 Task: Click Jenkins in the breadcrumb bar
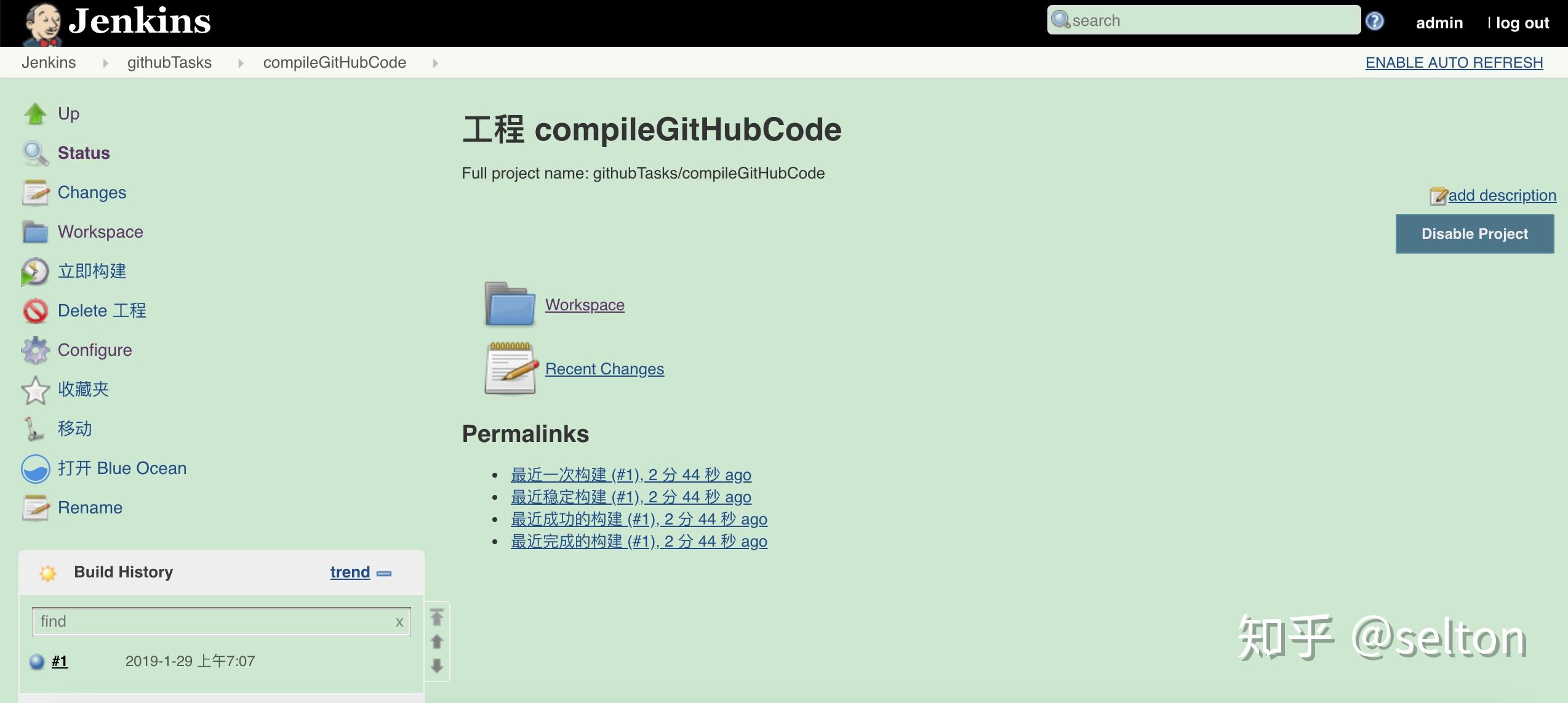(x=49, y=62)
